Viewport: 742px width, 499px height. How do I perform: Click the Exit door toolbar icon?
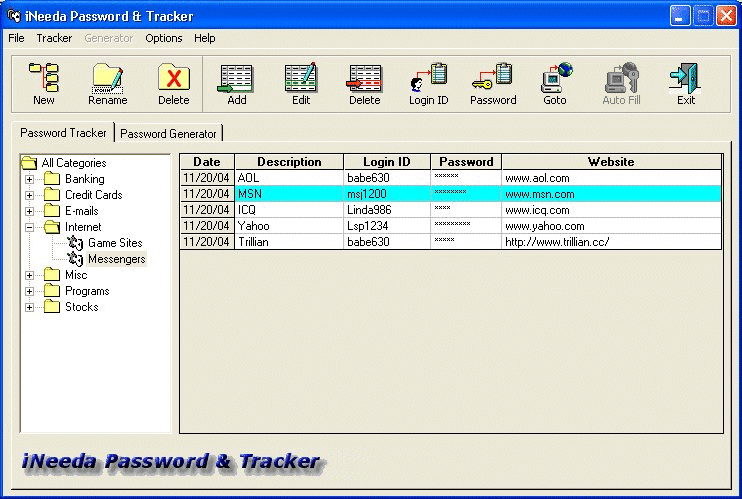(684, 78)
